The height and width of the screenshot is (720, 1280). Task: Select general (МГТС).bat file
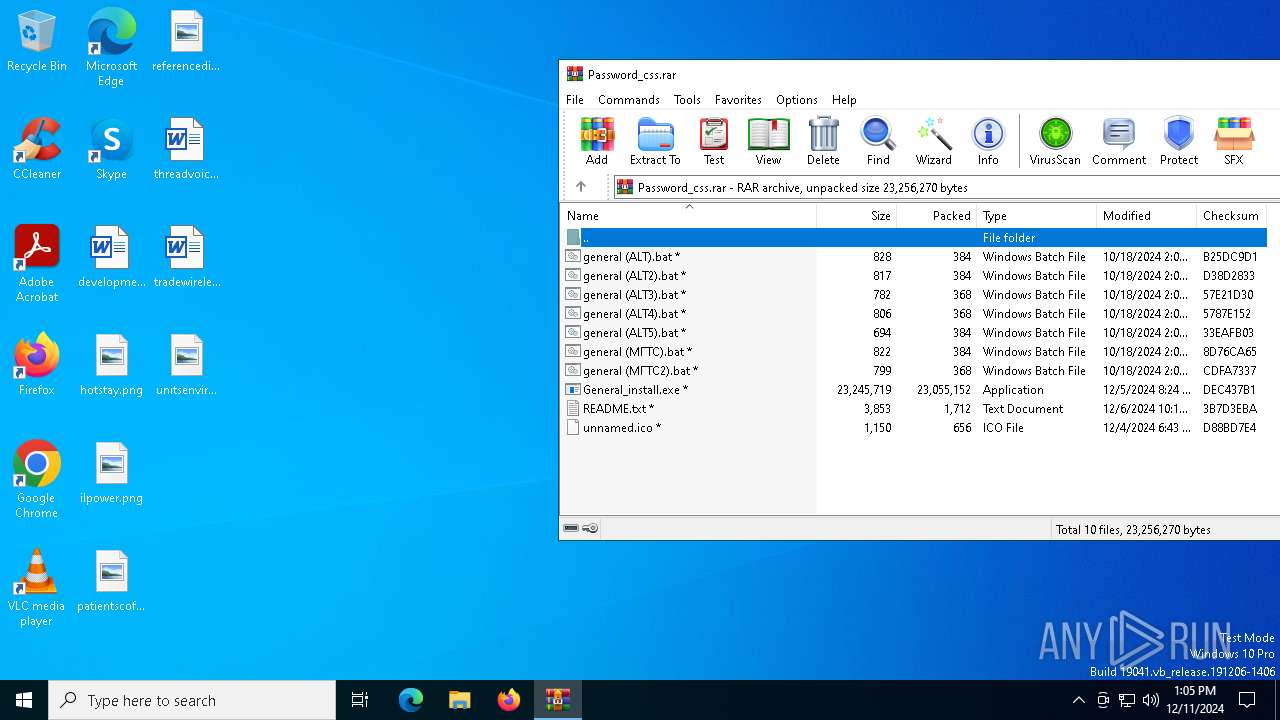click(914, 352)
